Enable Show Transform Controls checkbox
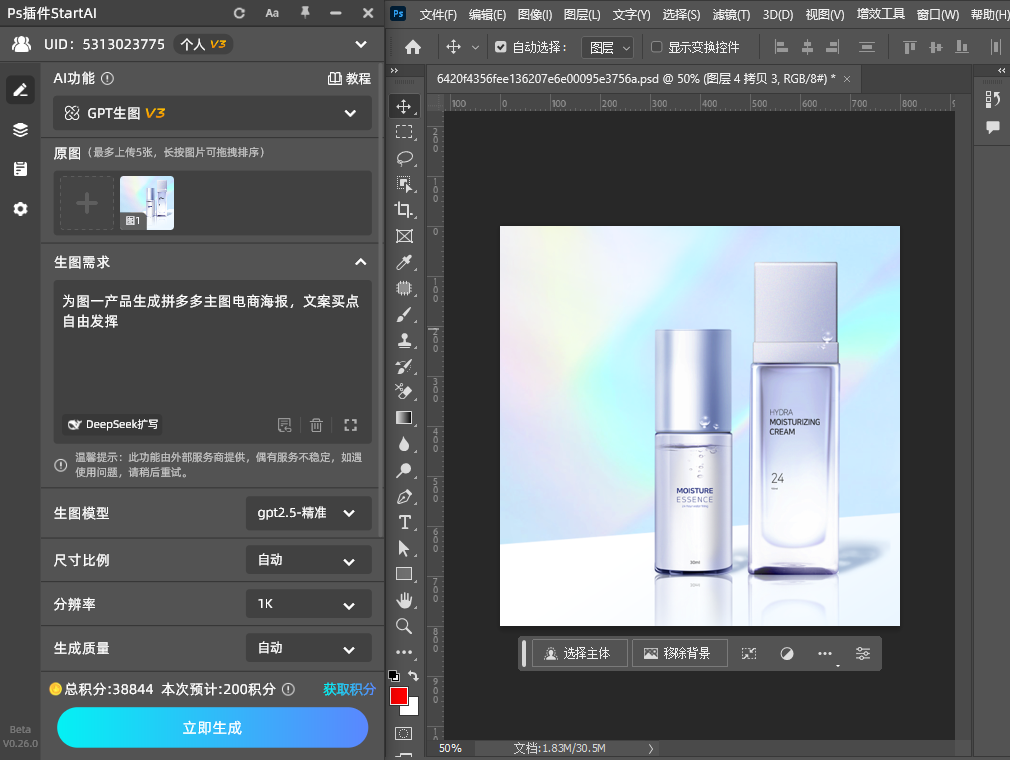The width and height of the screenshot is (1010, 760). (x=656, y=47)
